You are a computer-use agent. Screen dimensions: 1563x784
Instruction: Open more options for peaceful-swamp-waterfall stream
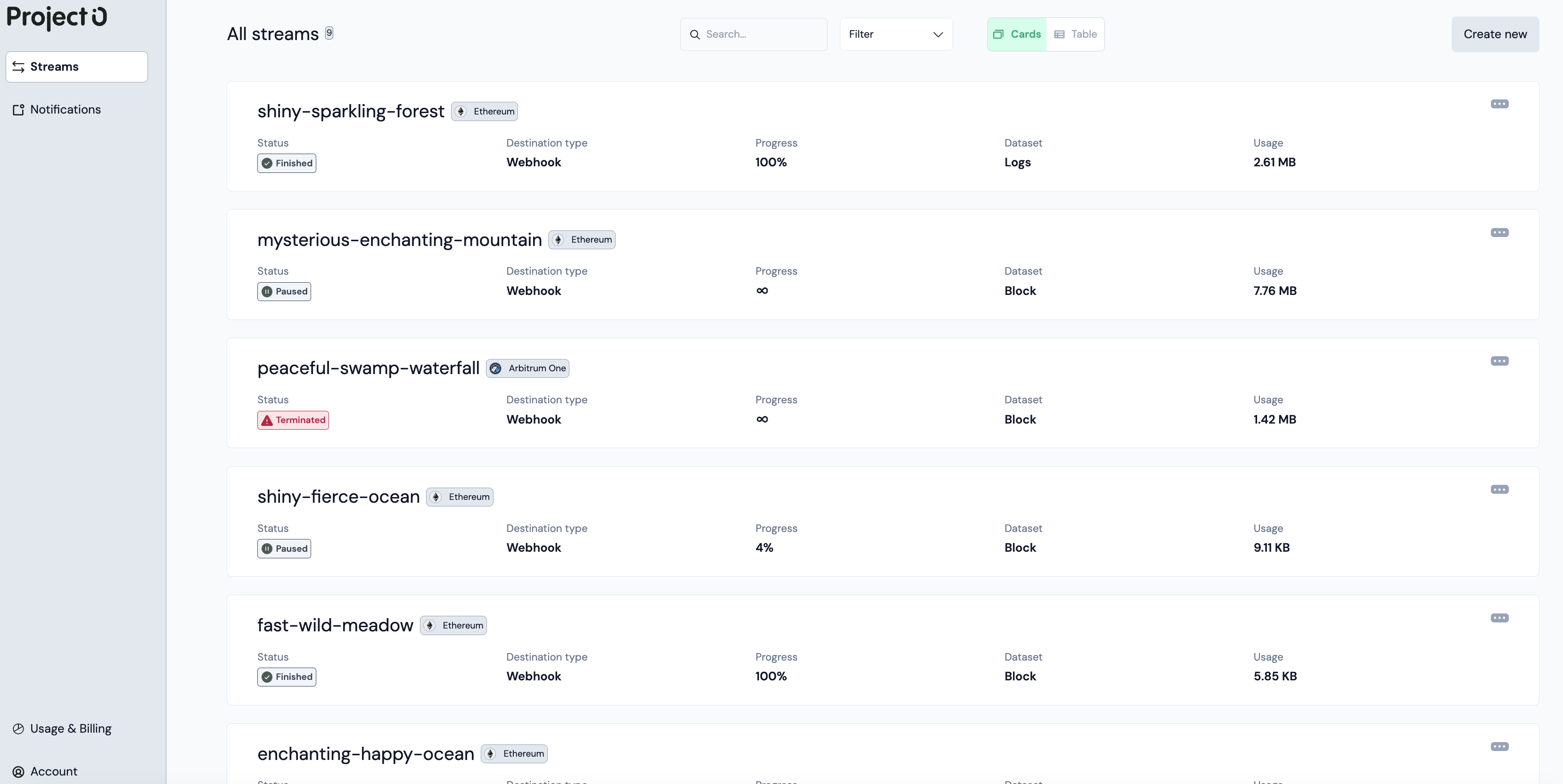(x=1499, y=361)
